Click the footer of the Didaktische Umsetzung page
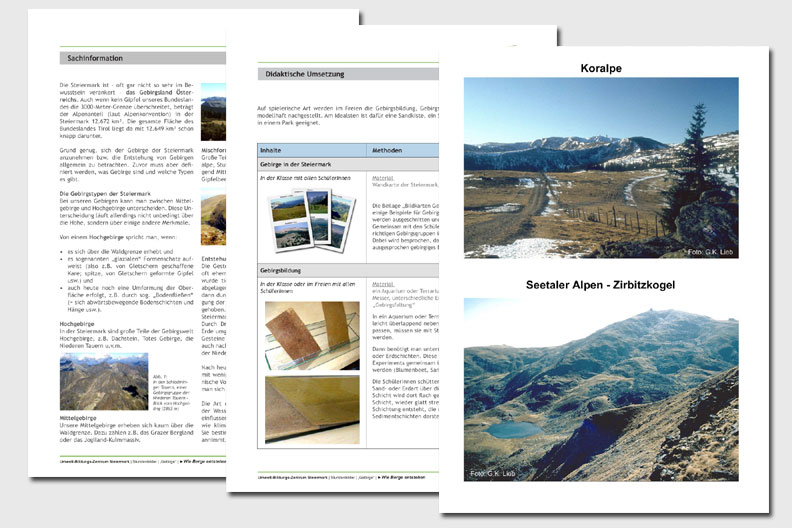The width and height of the screenshot is (792, 528). click(341, 477)
